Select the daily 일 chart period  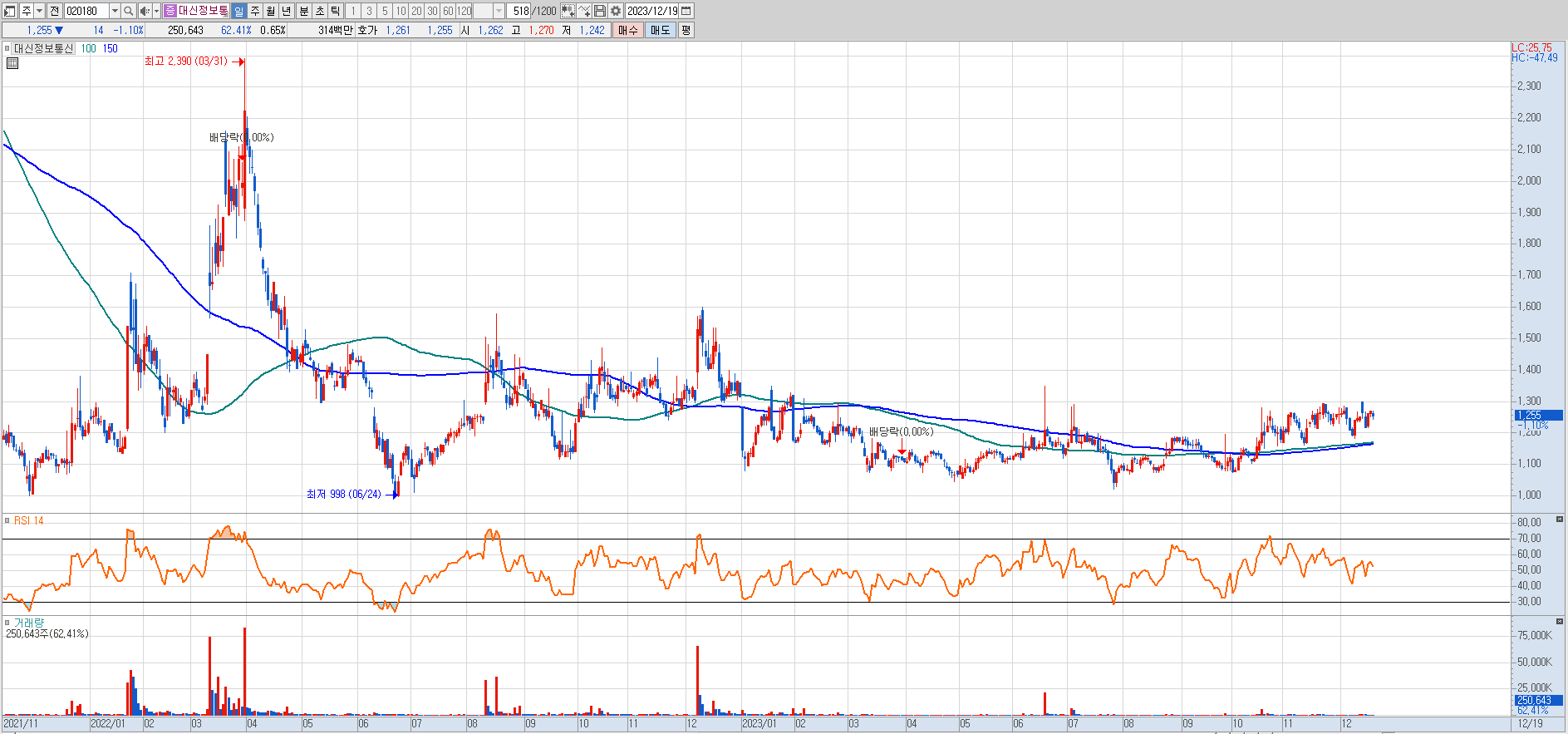click(238, 11)
